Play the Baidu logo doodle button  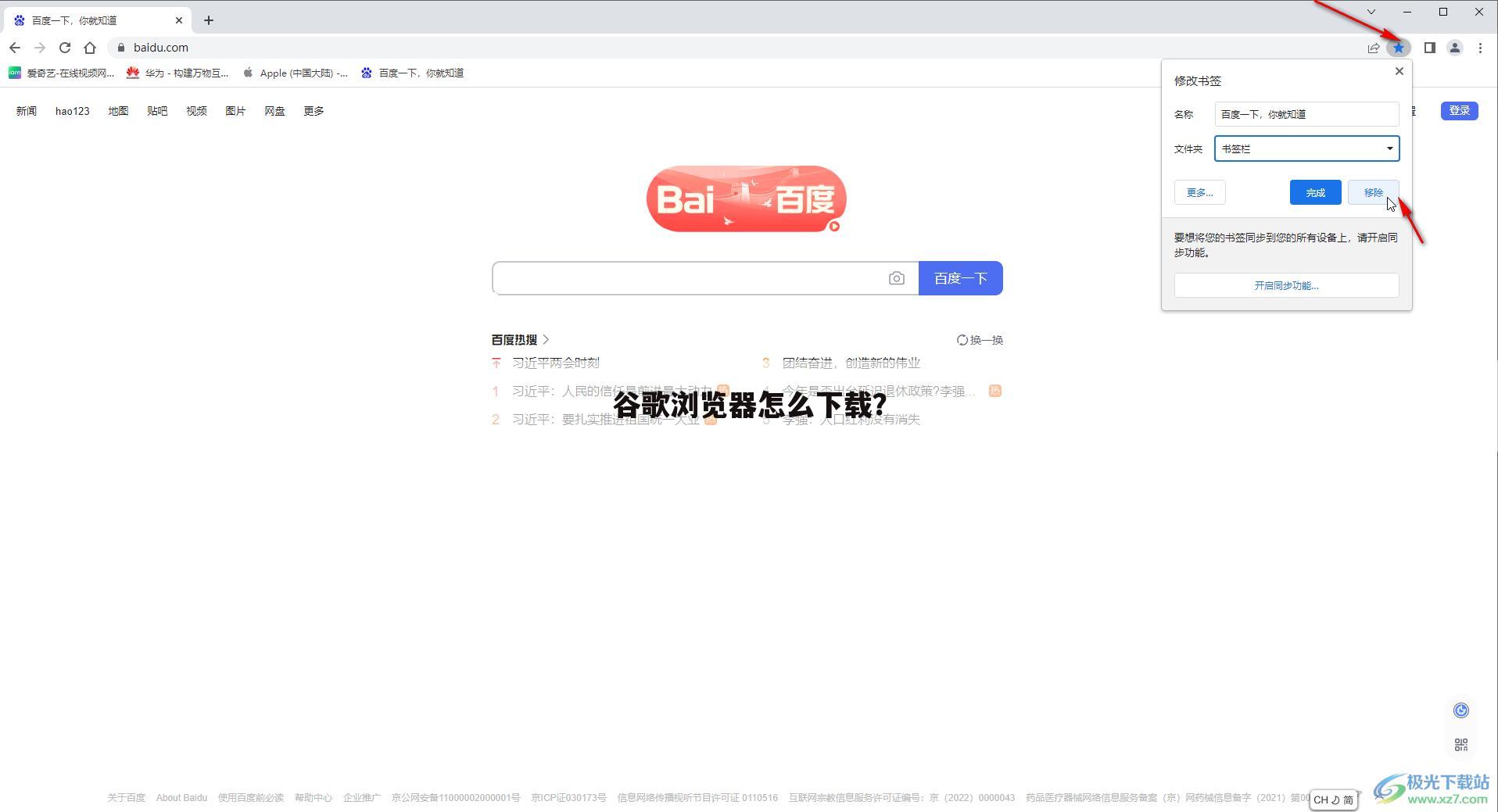tap(834, 226)
